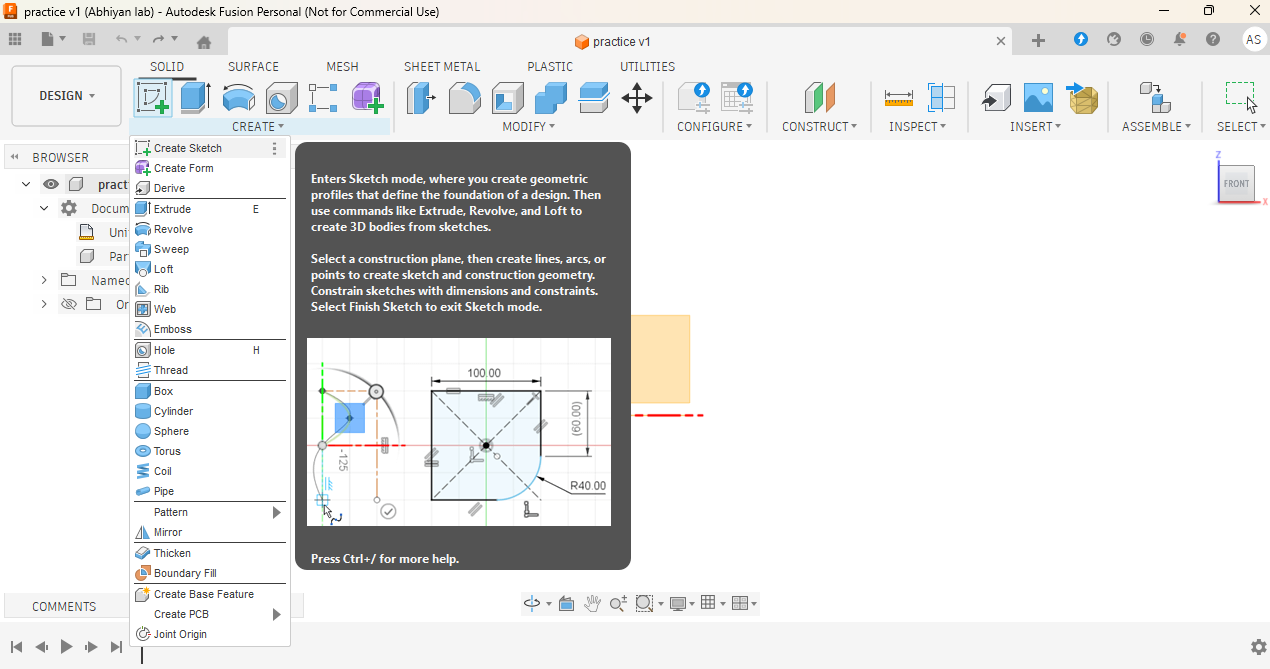The height and width of the screenshot is (669, 1270).
Task: Select Revolve menu entry
Action: point(209,229)
